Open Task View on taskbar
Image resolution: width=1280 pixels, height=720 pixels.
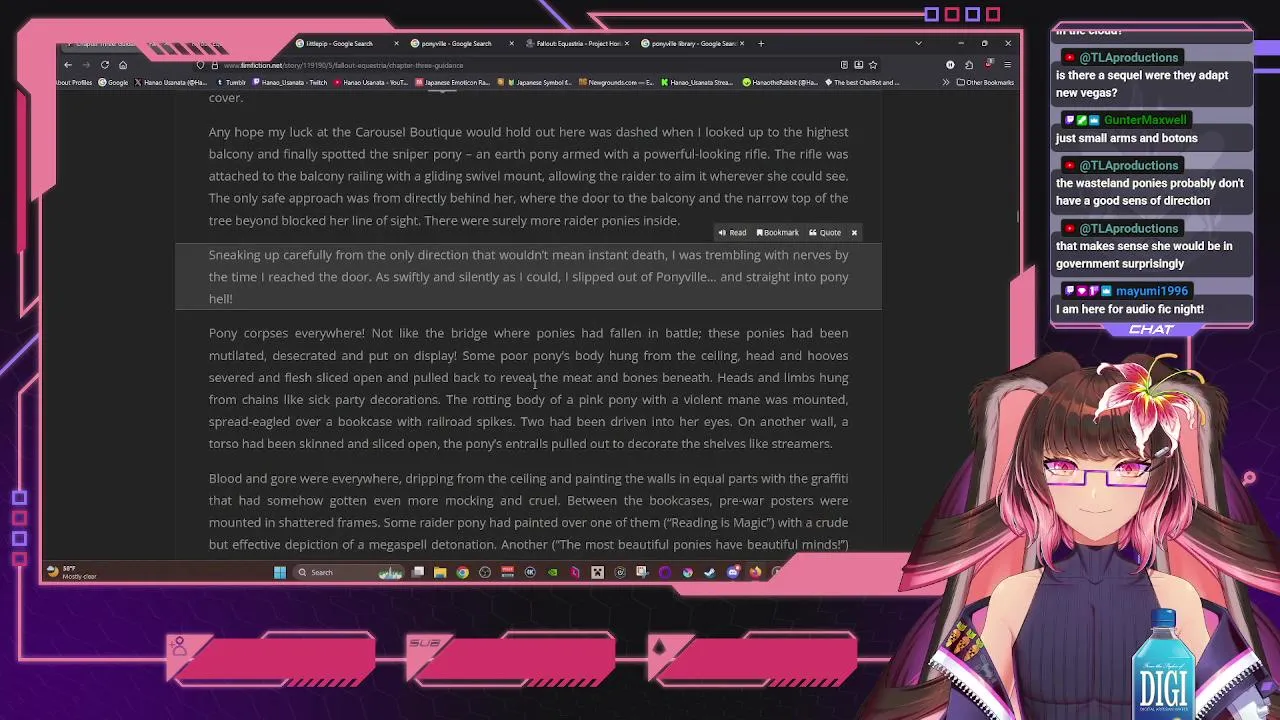point(418,572)
